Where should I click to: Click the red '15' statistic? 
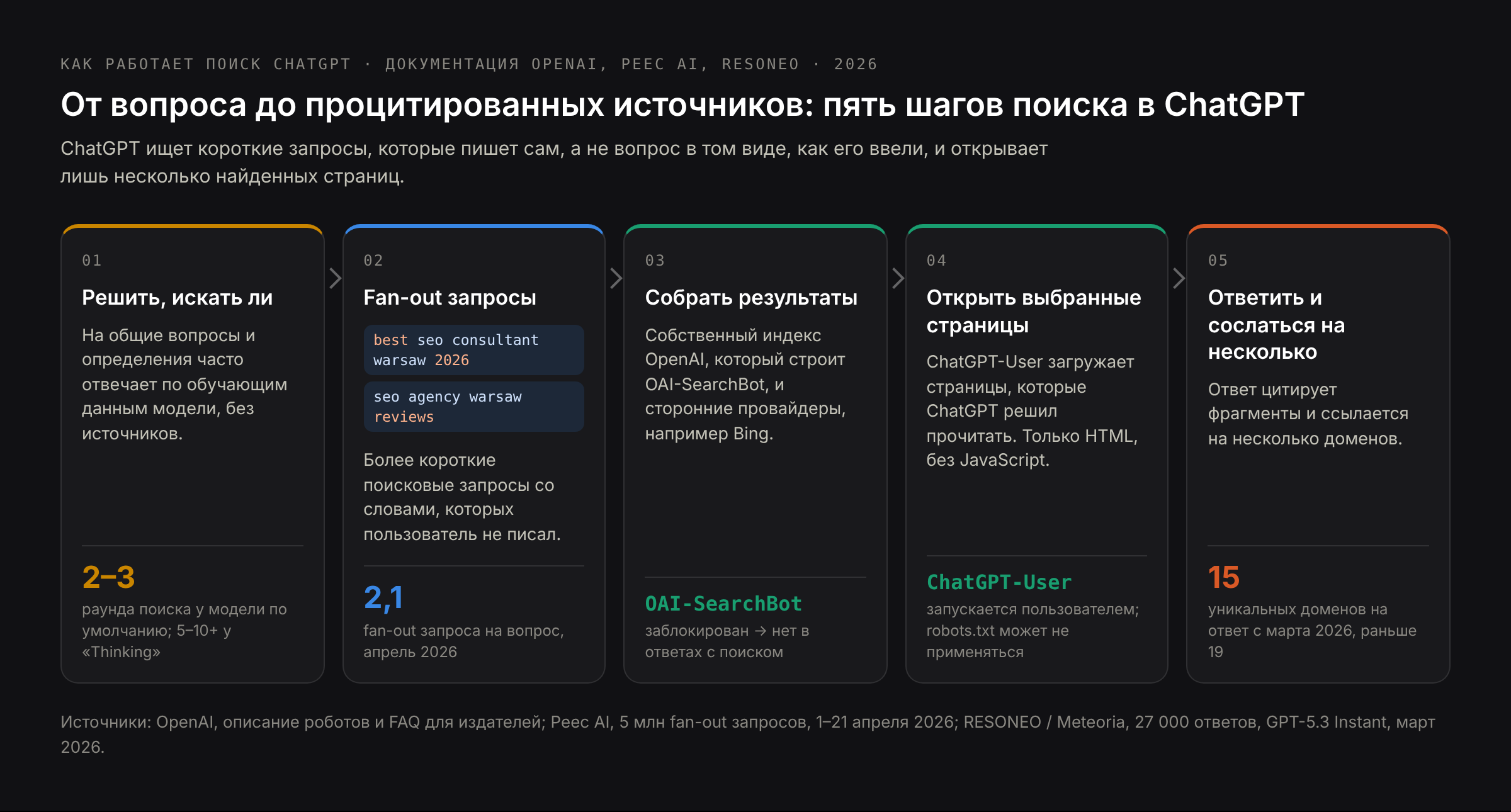coord(1223,577)
